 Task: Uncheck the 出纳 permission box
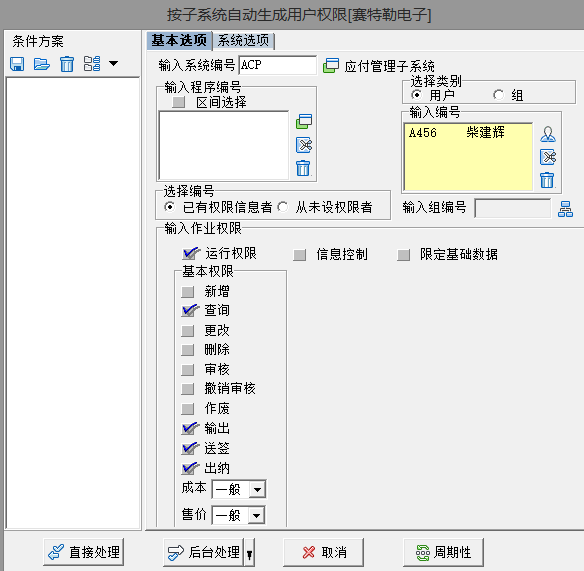[190, 469]
